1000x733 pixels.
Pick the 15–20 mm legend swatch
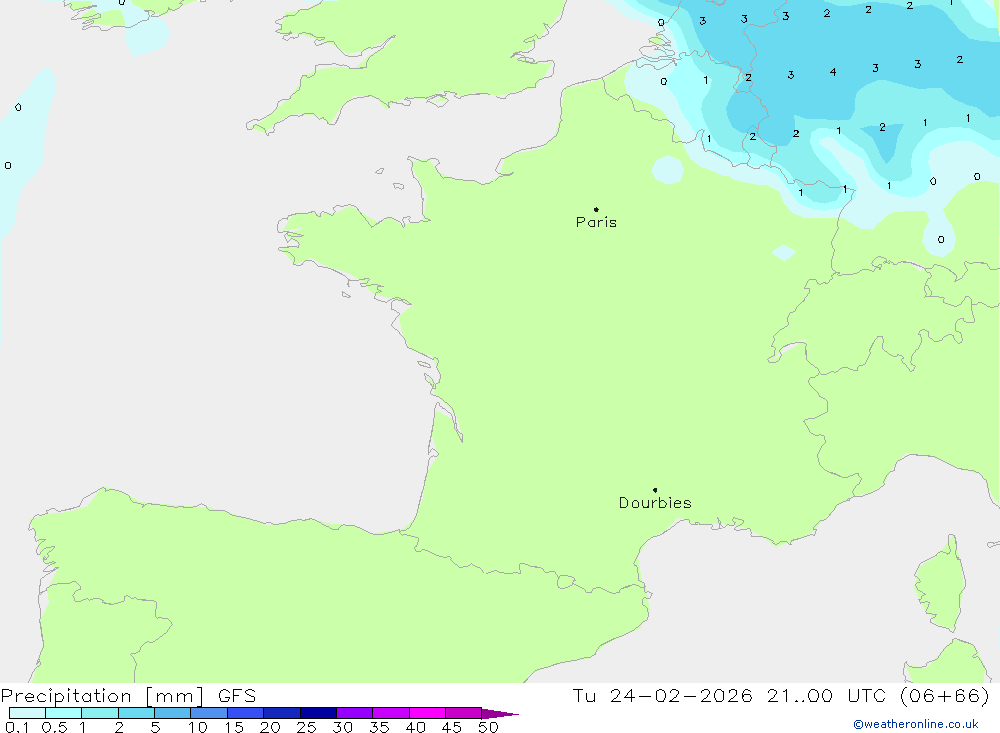[x=245, y=713]
